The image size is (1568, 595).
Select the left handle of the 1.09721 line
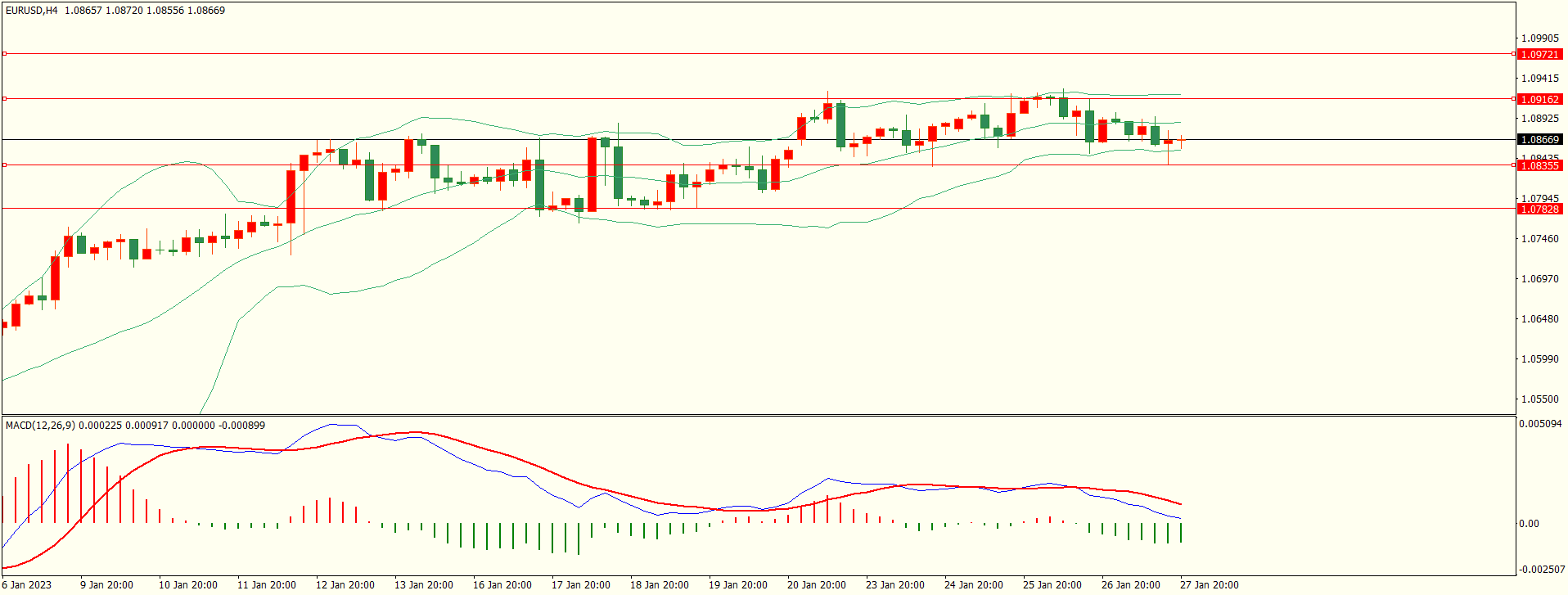(4, 54)
